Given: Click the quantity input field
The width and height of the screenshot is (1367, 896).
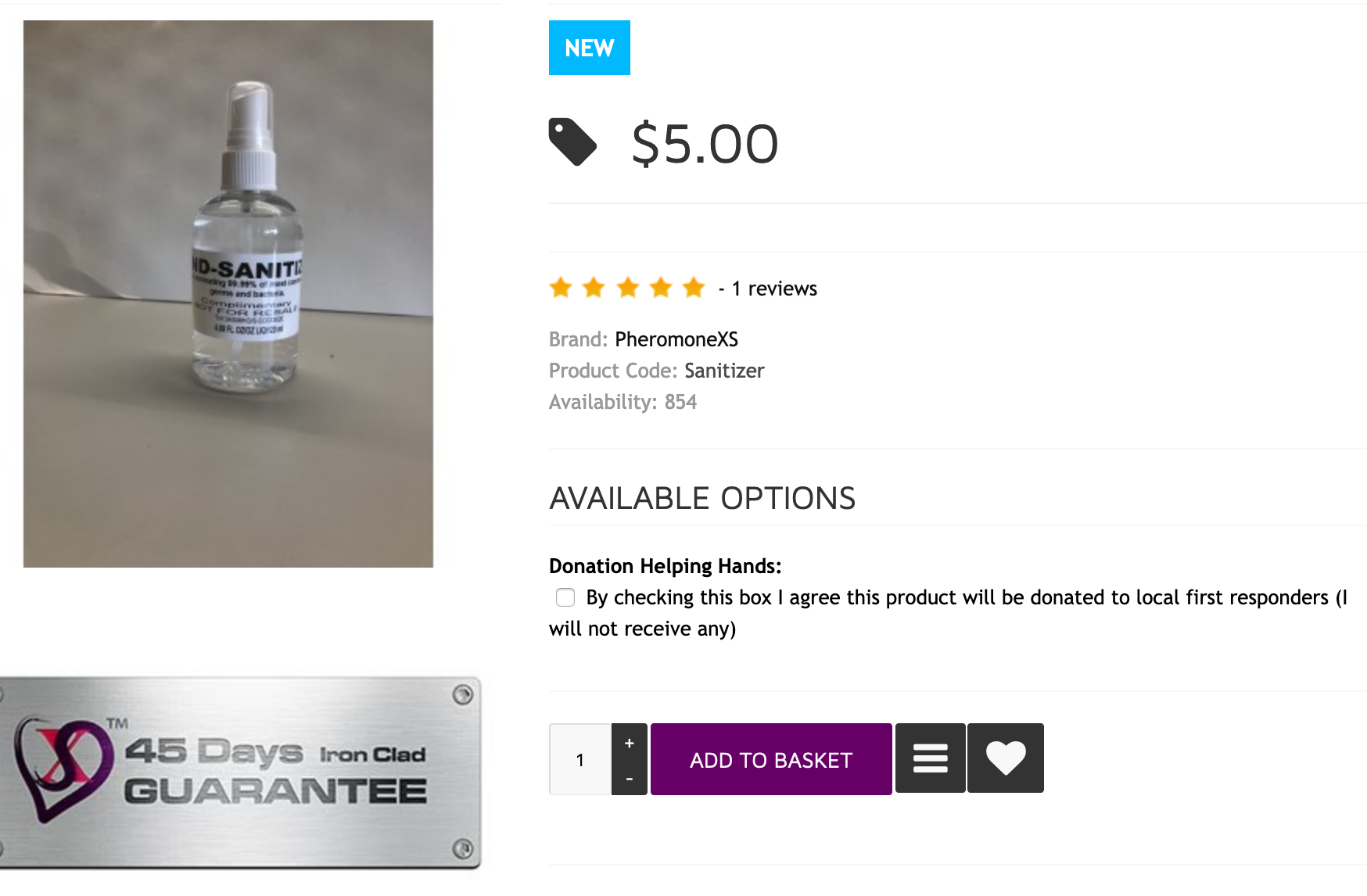Looking at the screenshot, I should [x=580, y=759].
